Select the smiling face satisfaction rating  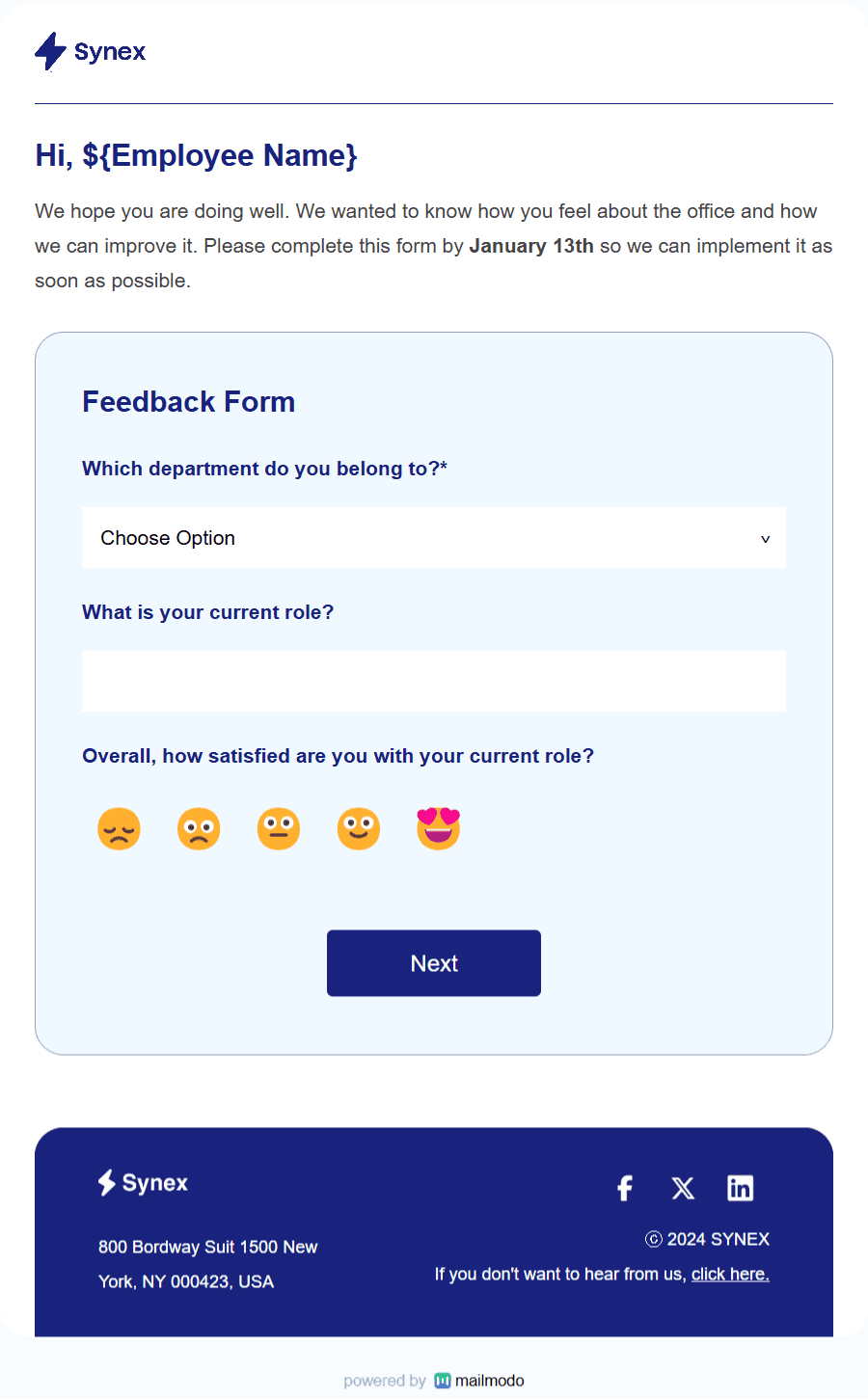pyautogui.click(x=359, y=828)
